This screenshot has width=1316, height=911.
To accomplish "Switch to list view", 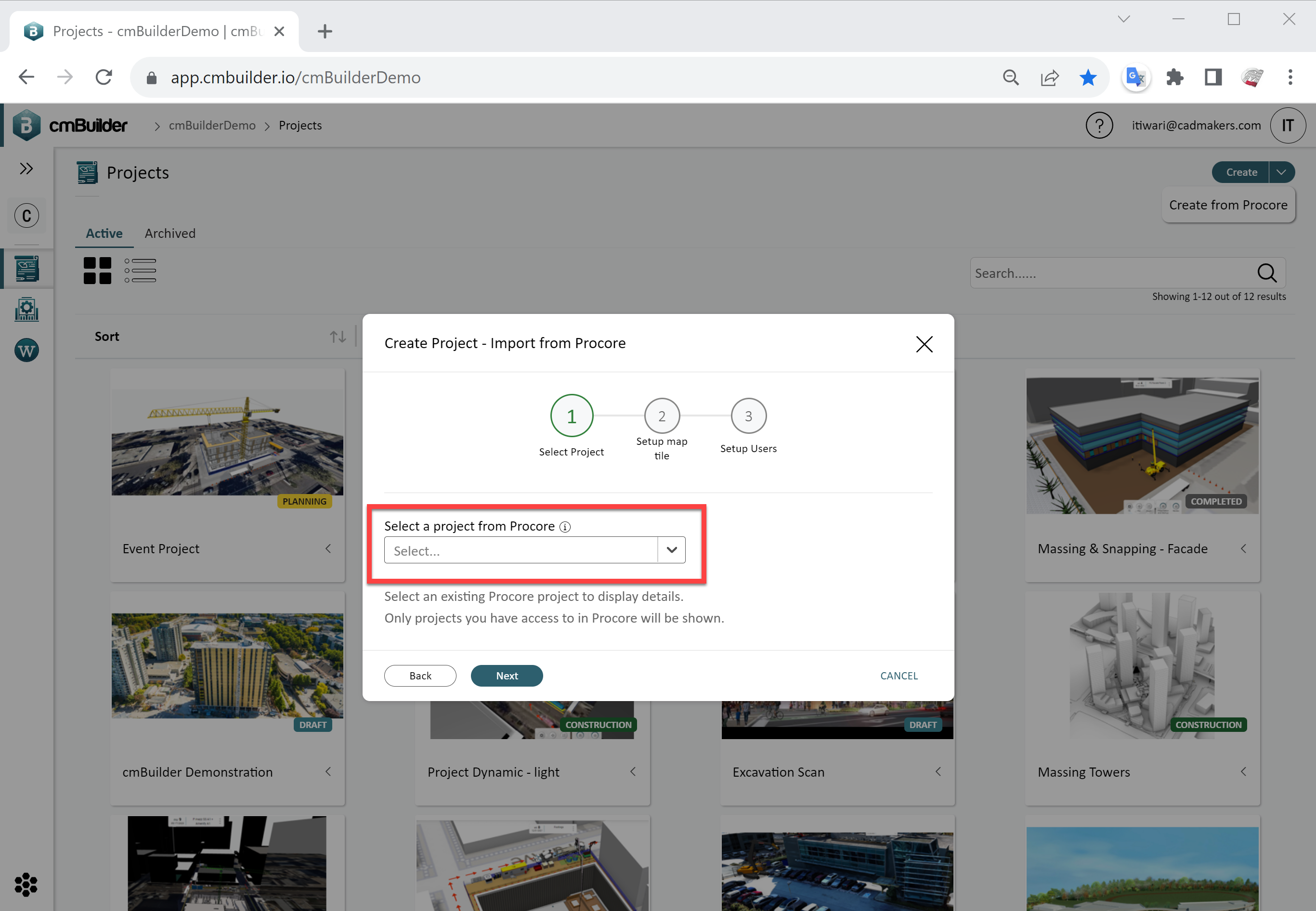I will pos(141,271).
